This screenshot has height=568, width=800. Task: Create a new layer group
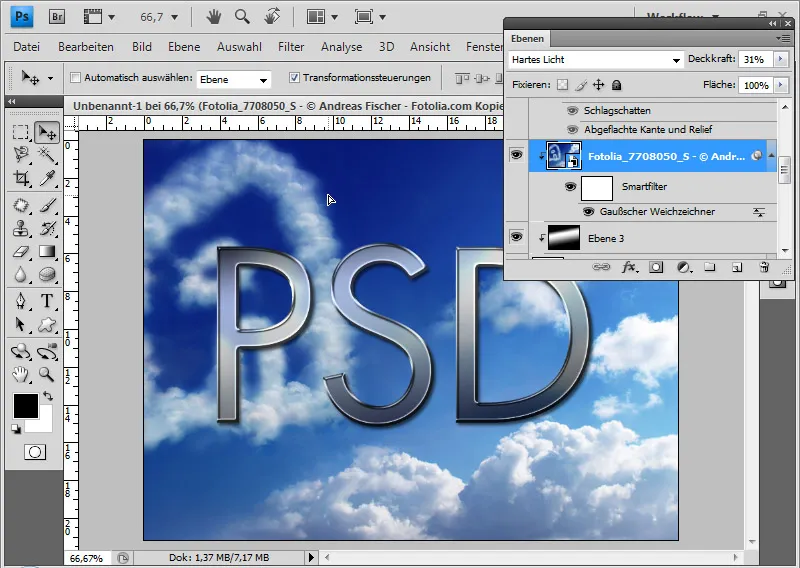pos(710,267)
